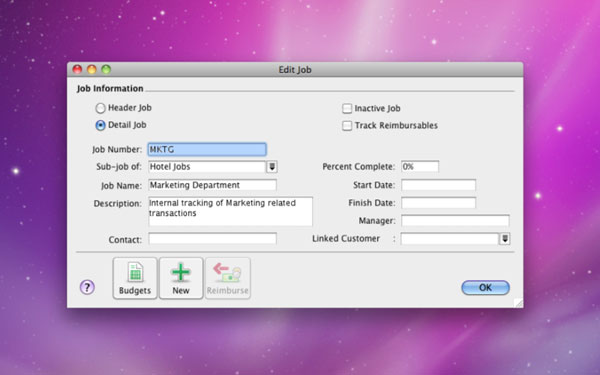Close the Edit Job window with red button
The height and width of the screenshot is (375, 600).
(78, 69)
